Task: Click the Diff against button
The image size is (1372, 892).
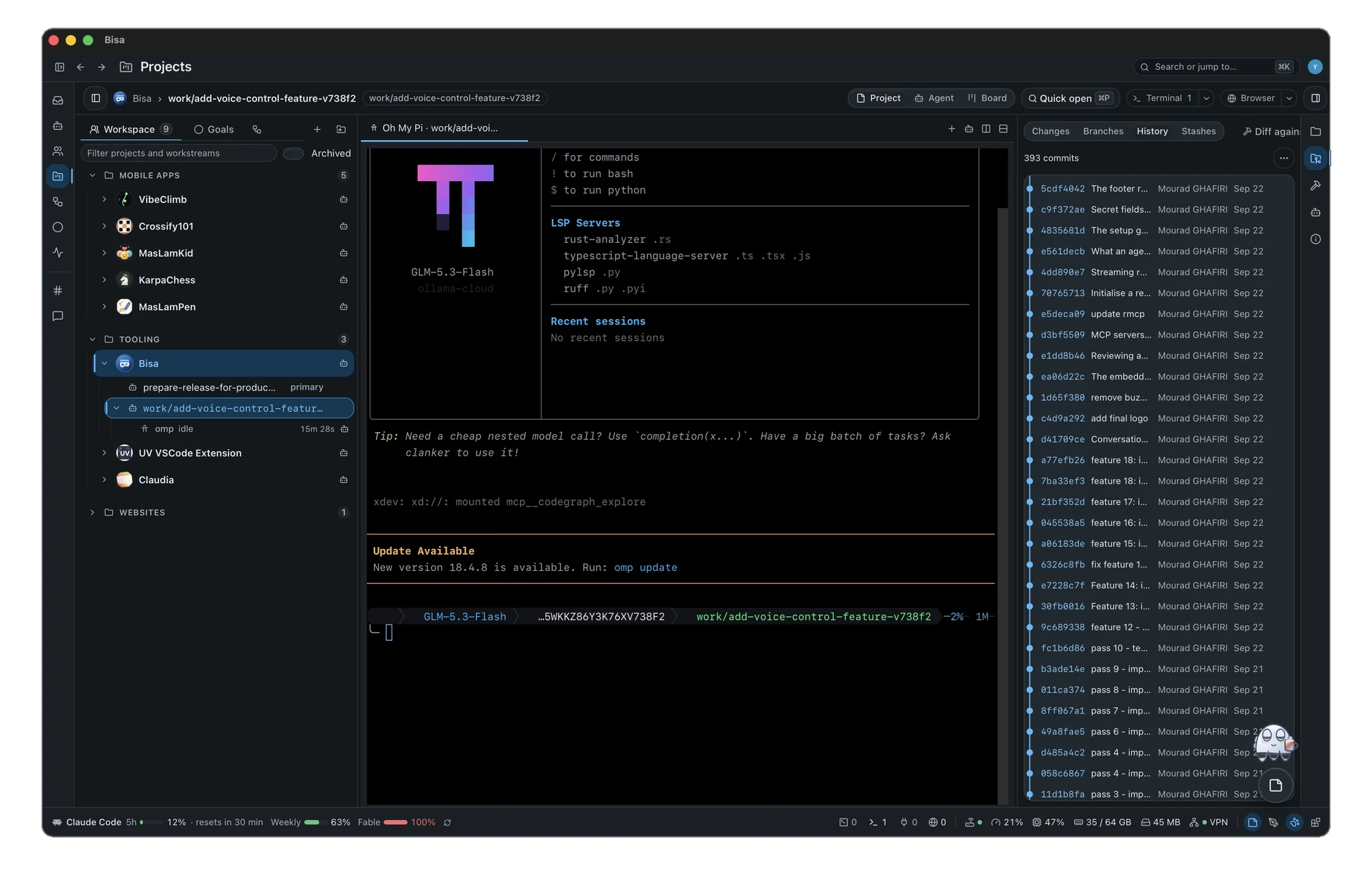Action: (1271, 131)
